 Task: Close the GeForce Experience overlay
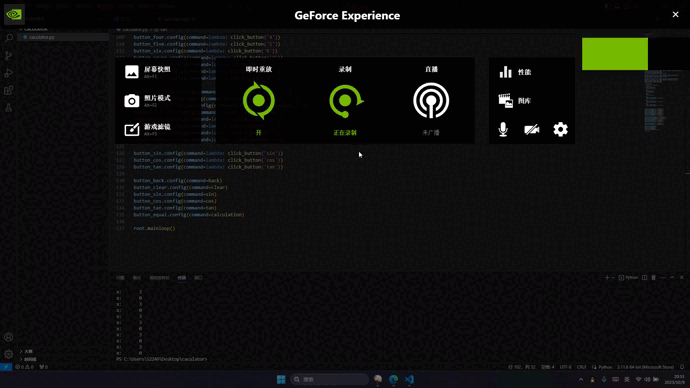tap(675, 15)
